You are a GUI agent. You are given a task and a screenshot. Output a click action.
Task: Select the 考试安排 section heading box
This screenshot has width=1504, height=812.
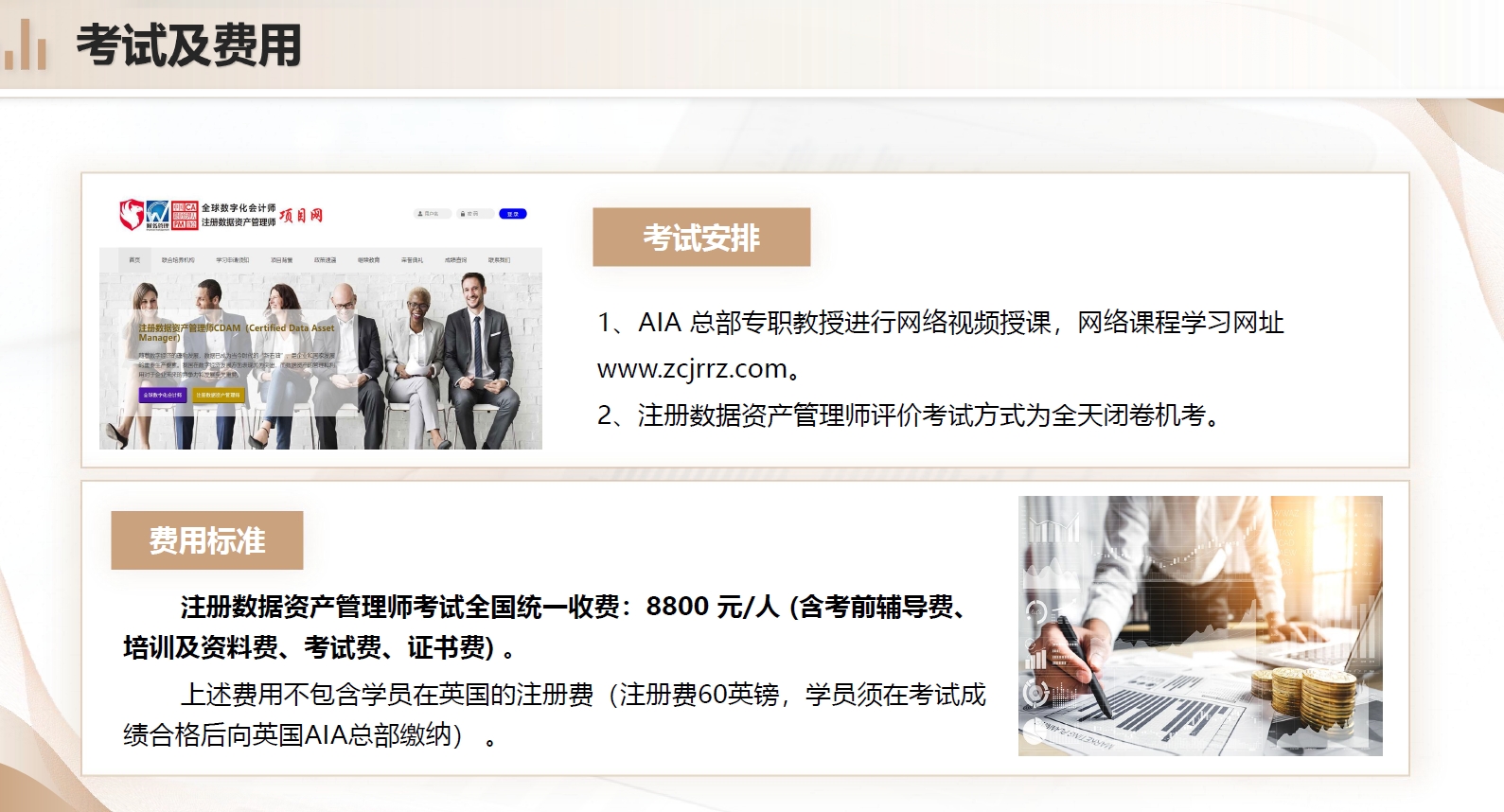click(x=701, y=238)
